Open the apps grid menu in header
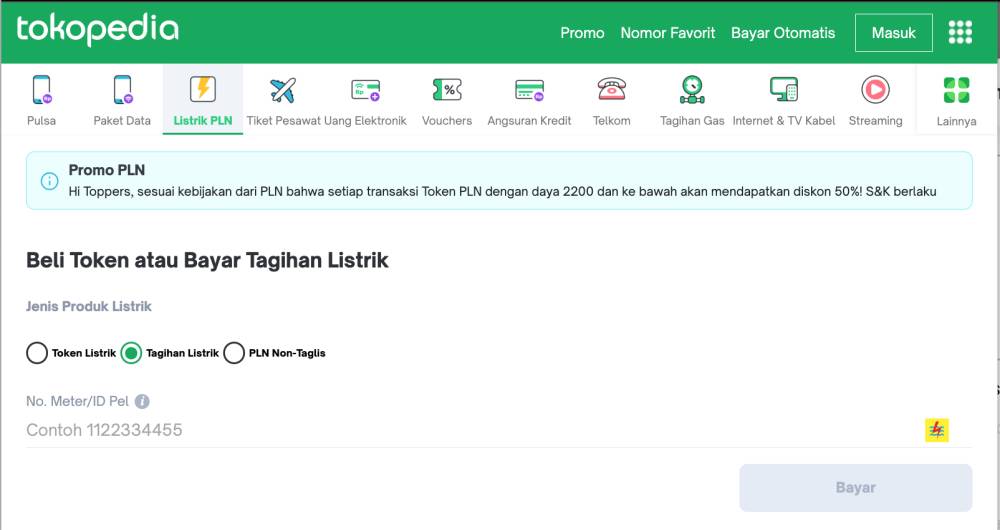 click(x=960, y=33)
